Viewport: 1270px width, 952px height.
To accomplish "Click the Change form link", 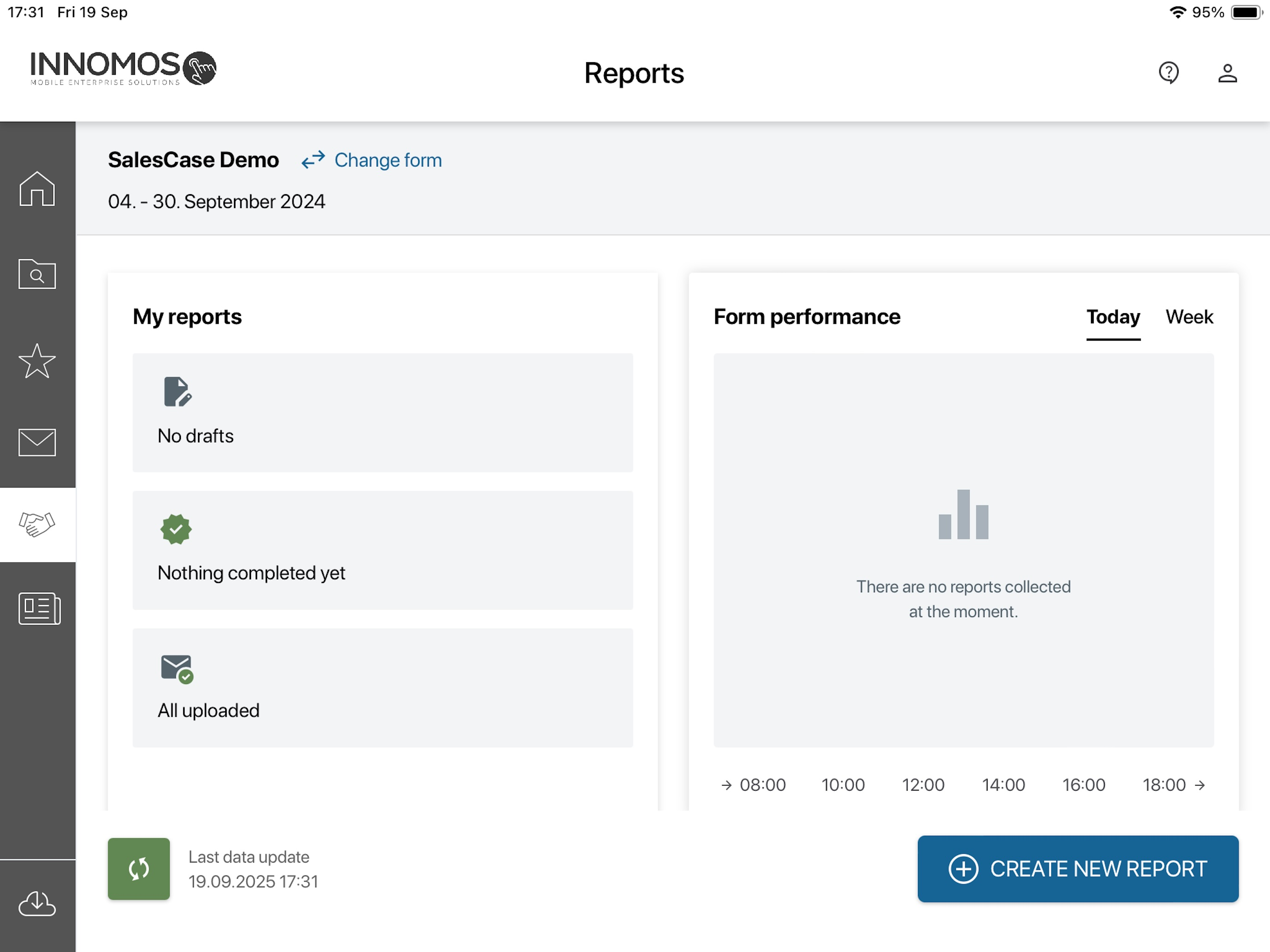I will [388, 160].
